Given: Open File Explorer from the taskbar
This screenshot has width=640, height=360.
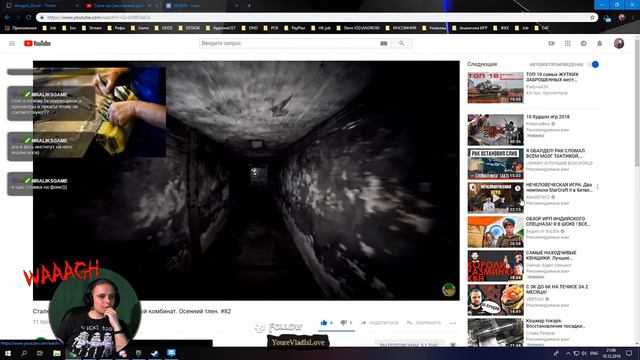Looking at the screenshot, I should pyautogui.click(x=57, y=353).
